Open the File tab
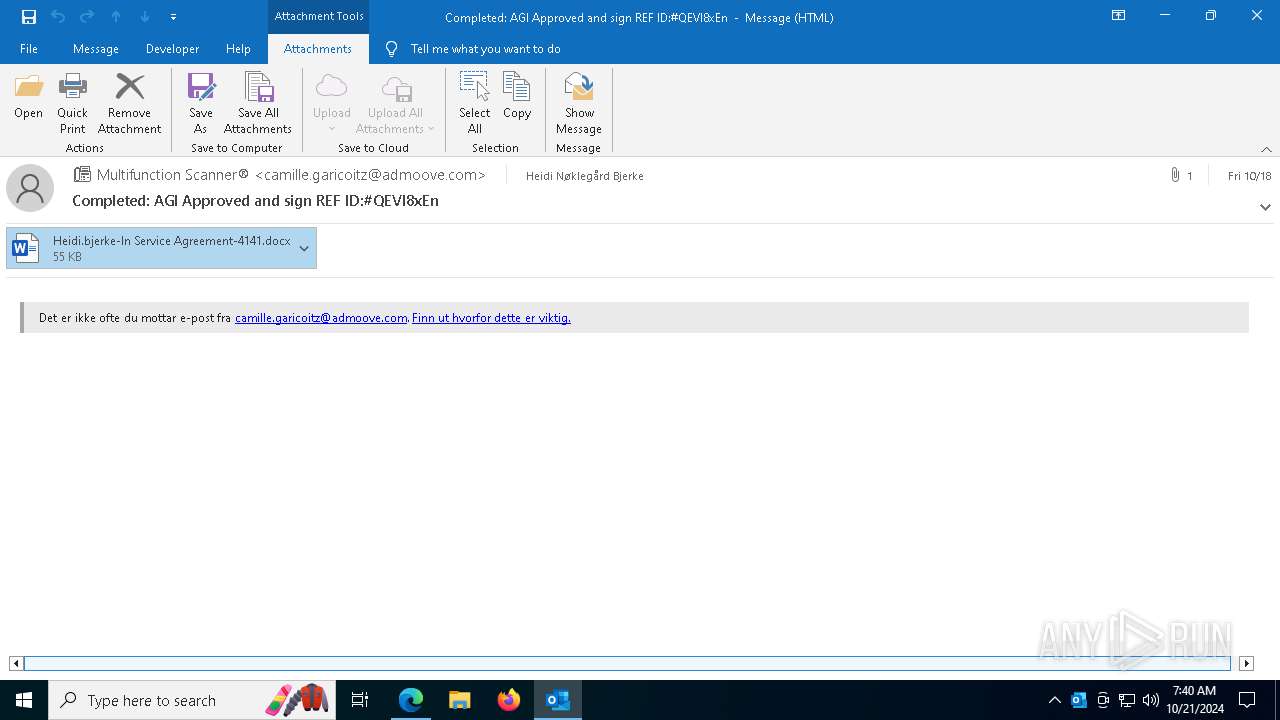Image resolution: width=1280 pixels, height=720 pixels. (x=29, y=49)
